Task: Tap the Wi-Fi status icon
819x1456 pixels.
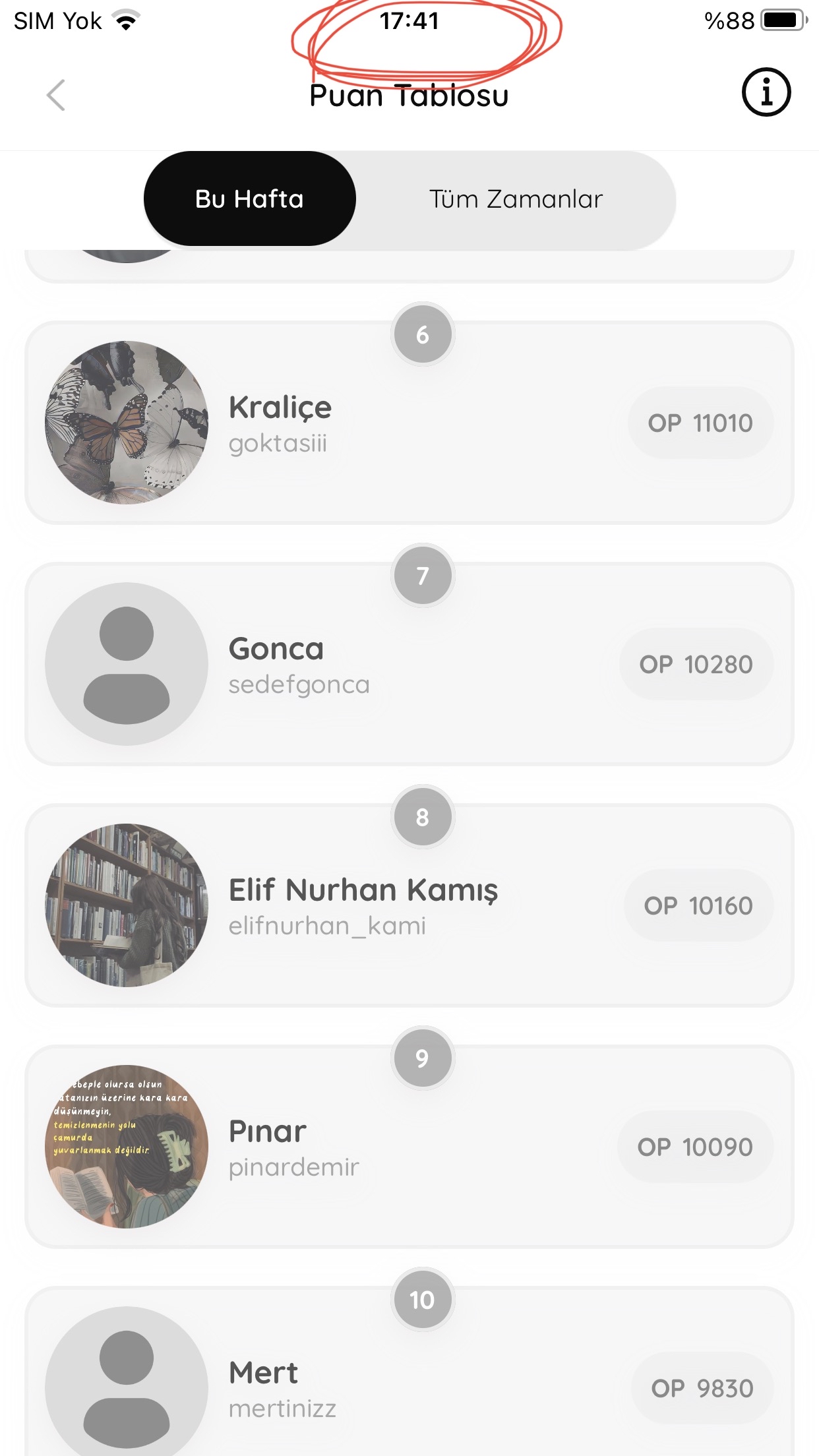Action: click(x=126, y=21)
